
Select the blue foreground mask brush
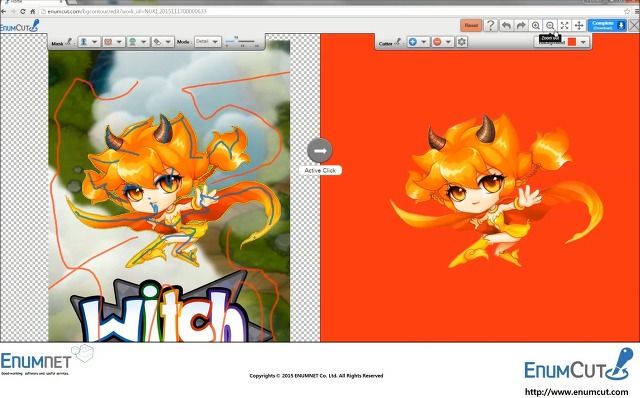point(84,42)
